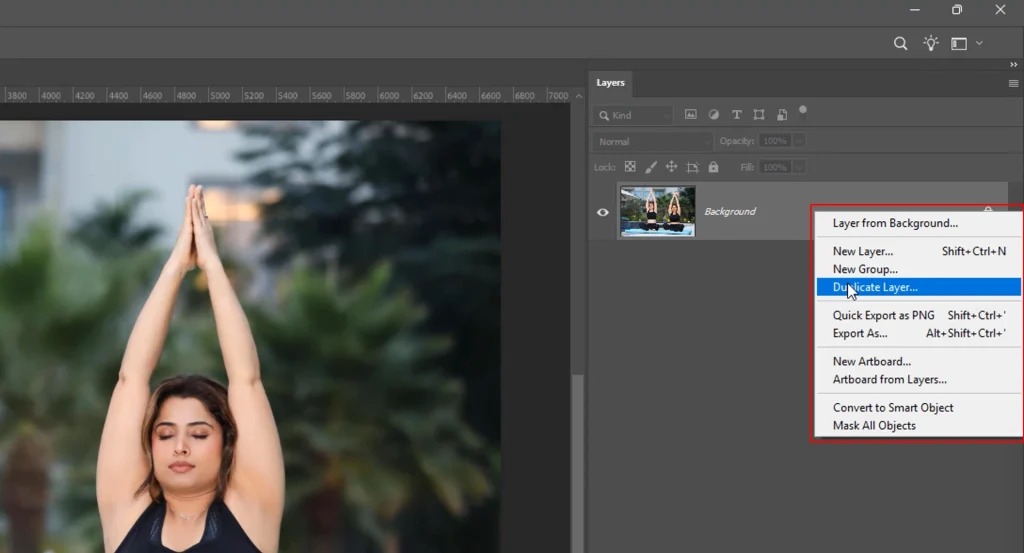Click the Fill value field
This screenshot has width=1024, height=553.
click(x=775, y=167)
